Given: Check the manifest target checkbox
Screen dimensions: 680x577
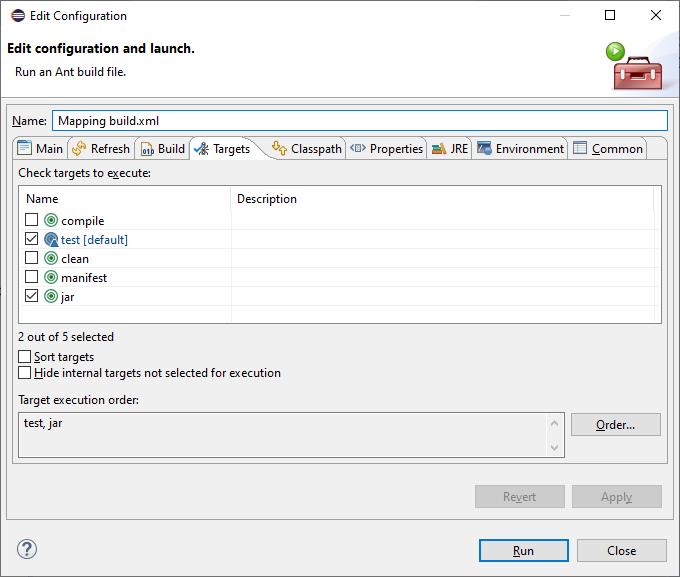Looking at the screenshot, I should (x=31, y=277).
